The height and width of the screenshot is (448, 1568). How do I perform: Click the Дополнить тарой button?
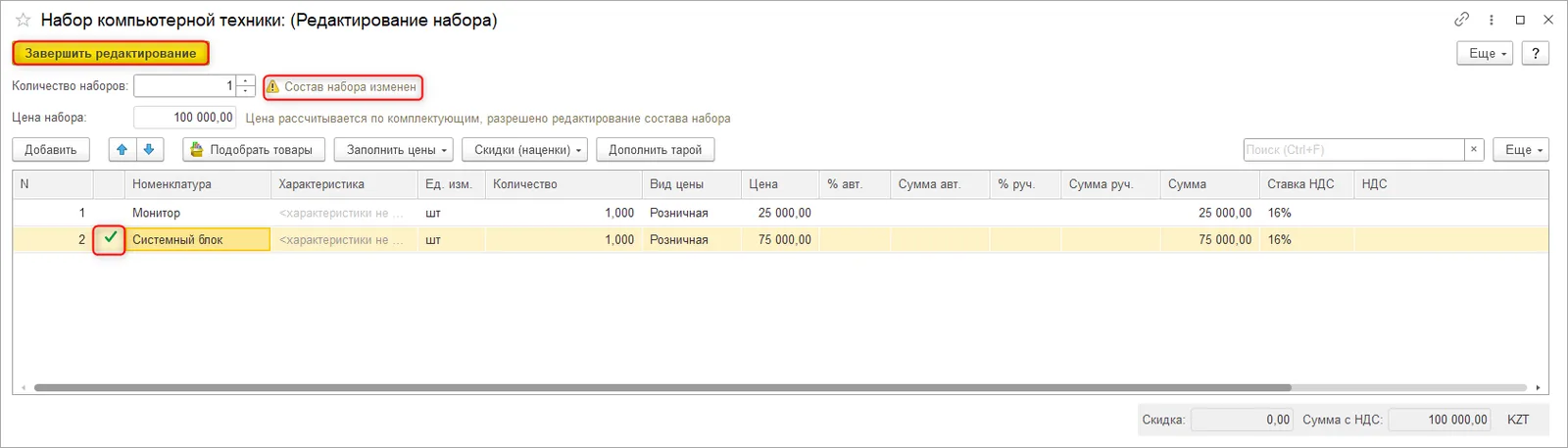(x=656, y=150)
